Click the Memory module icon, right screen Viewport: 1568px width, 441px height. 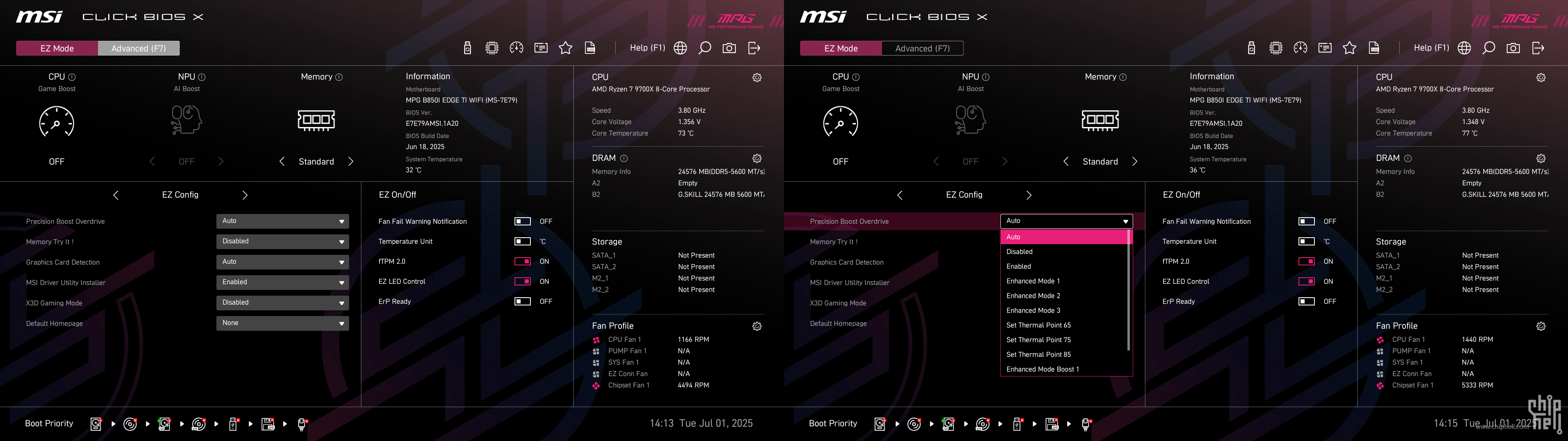tap(1100, 120)
